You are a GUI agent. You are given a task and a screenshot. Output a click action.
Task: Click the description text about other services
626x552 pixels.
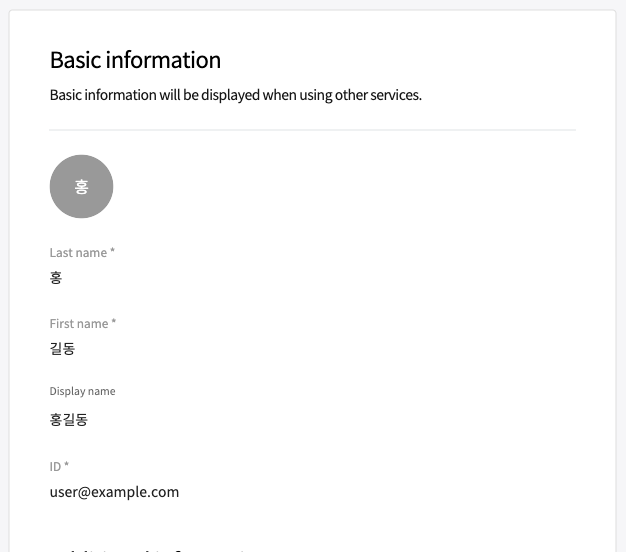tap(235, 96)
